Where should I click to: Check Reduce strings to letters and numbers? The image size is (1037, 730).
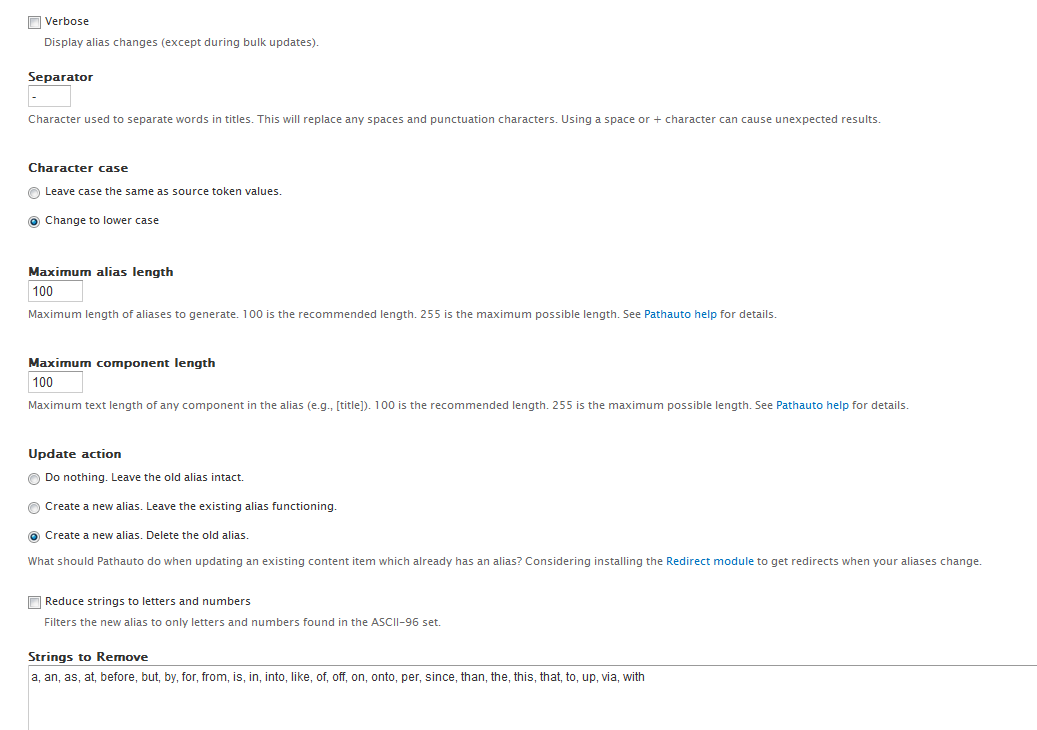[x=34, y=602]
